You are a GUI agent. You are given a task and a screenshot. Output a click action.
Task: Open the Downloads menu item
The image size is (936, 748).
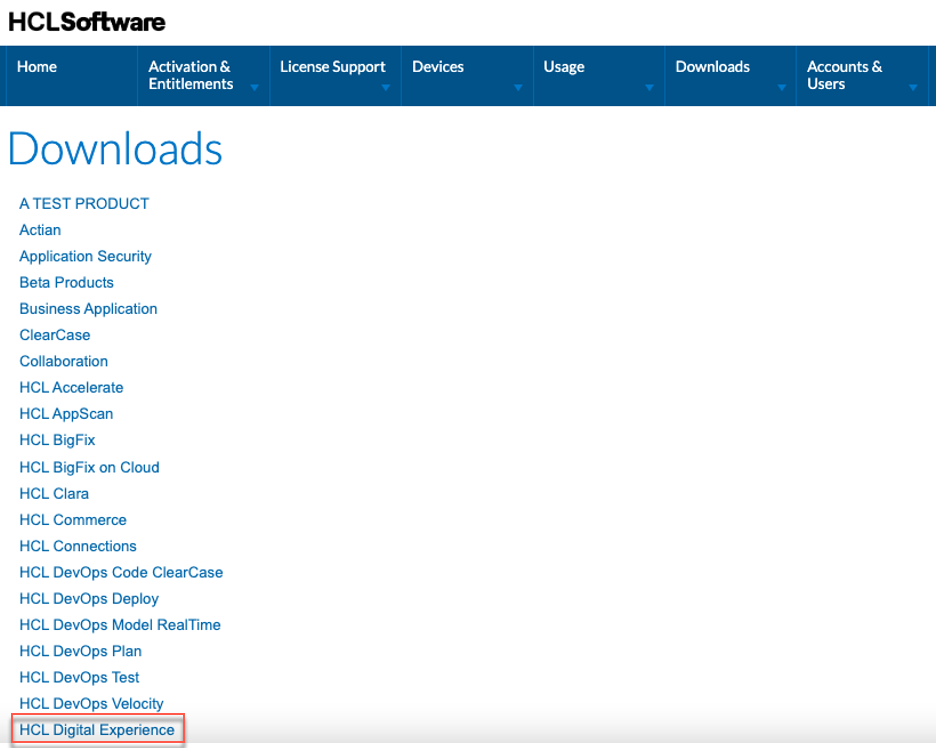tap(712, 66)
